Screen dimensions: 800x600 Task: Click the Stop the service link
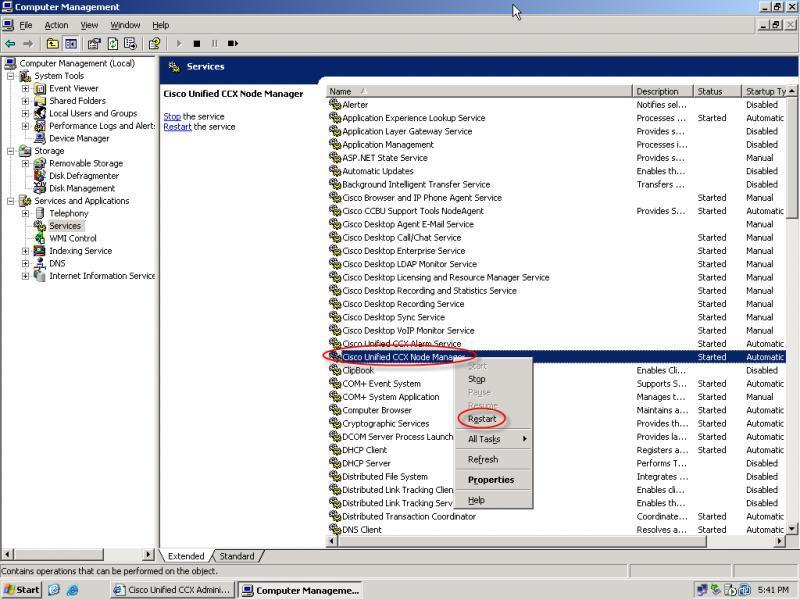[x=172, y=116]
